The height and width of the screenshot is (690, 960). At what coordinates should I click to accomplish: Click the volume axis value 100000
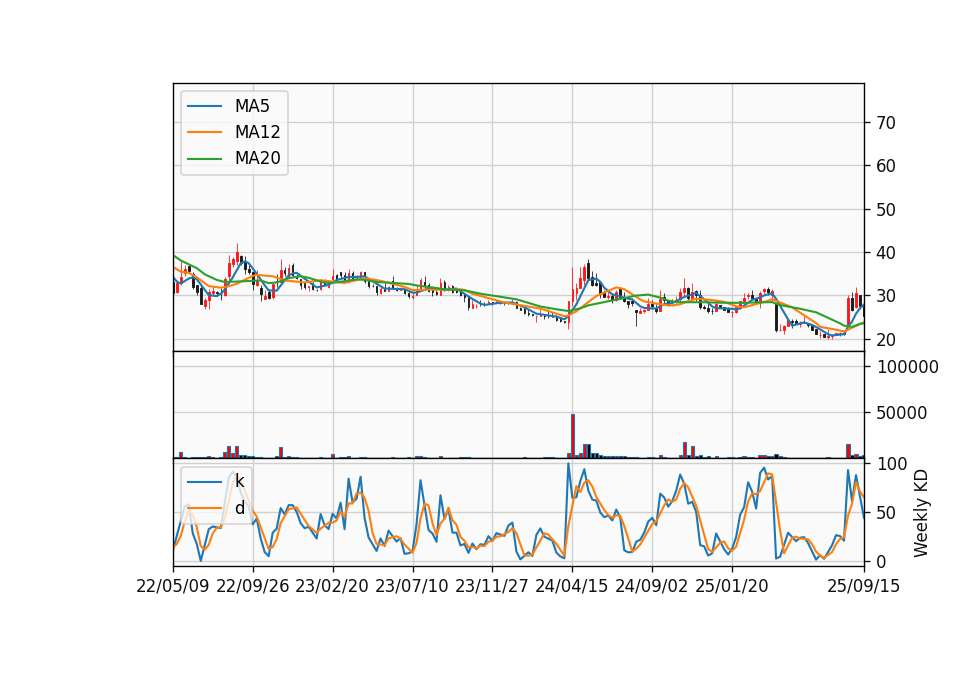pos(908,367)
